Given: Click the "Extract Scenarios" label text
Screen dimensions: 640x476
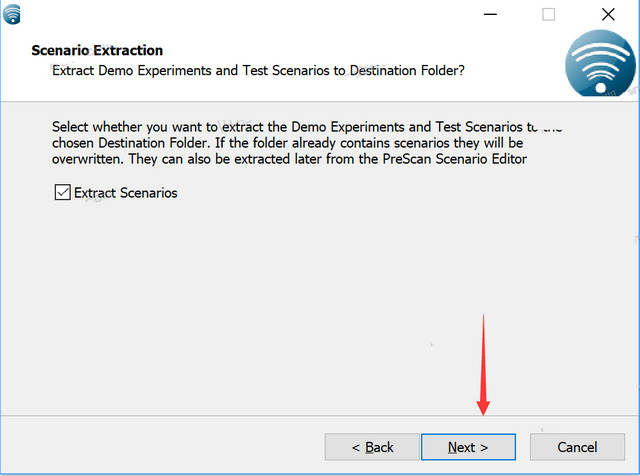Looking at the screenshot, I should (125, 192).
